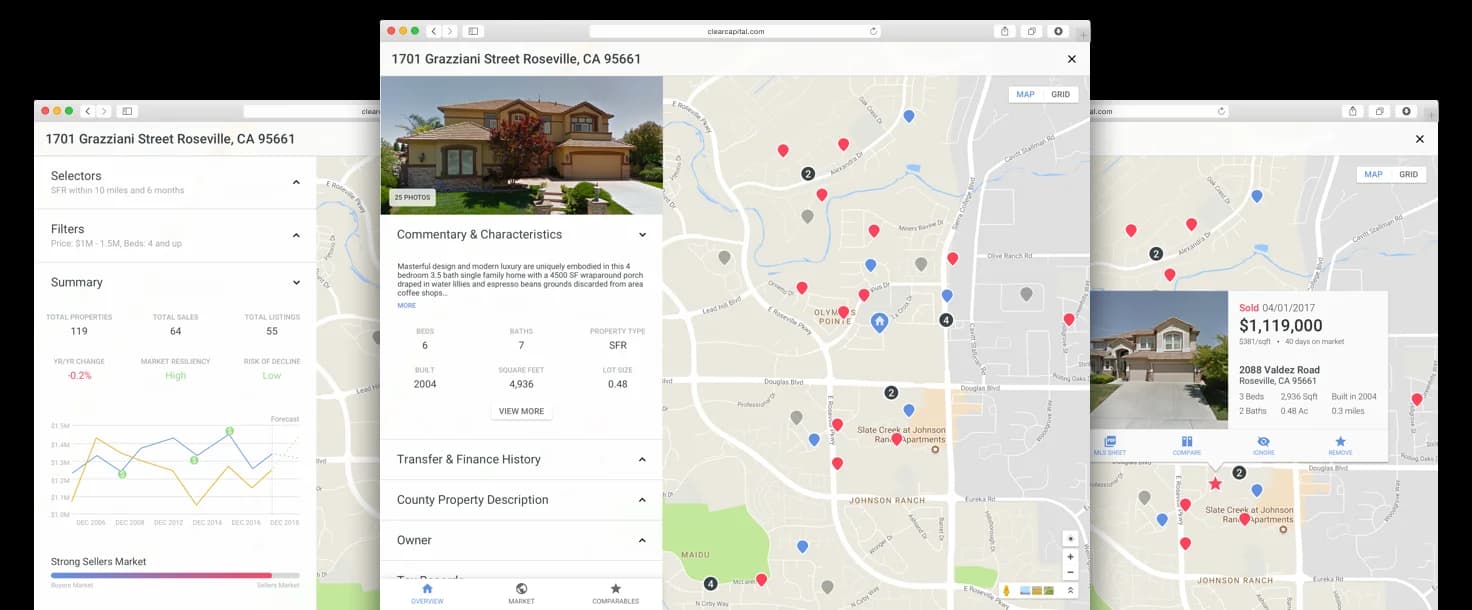Viewport: 1472px width, 610px height.
Task: Collapse map controls double-chevron
Action: 1070,590
